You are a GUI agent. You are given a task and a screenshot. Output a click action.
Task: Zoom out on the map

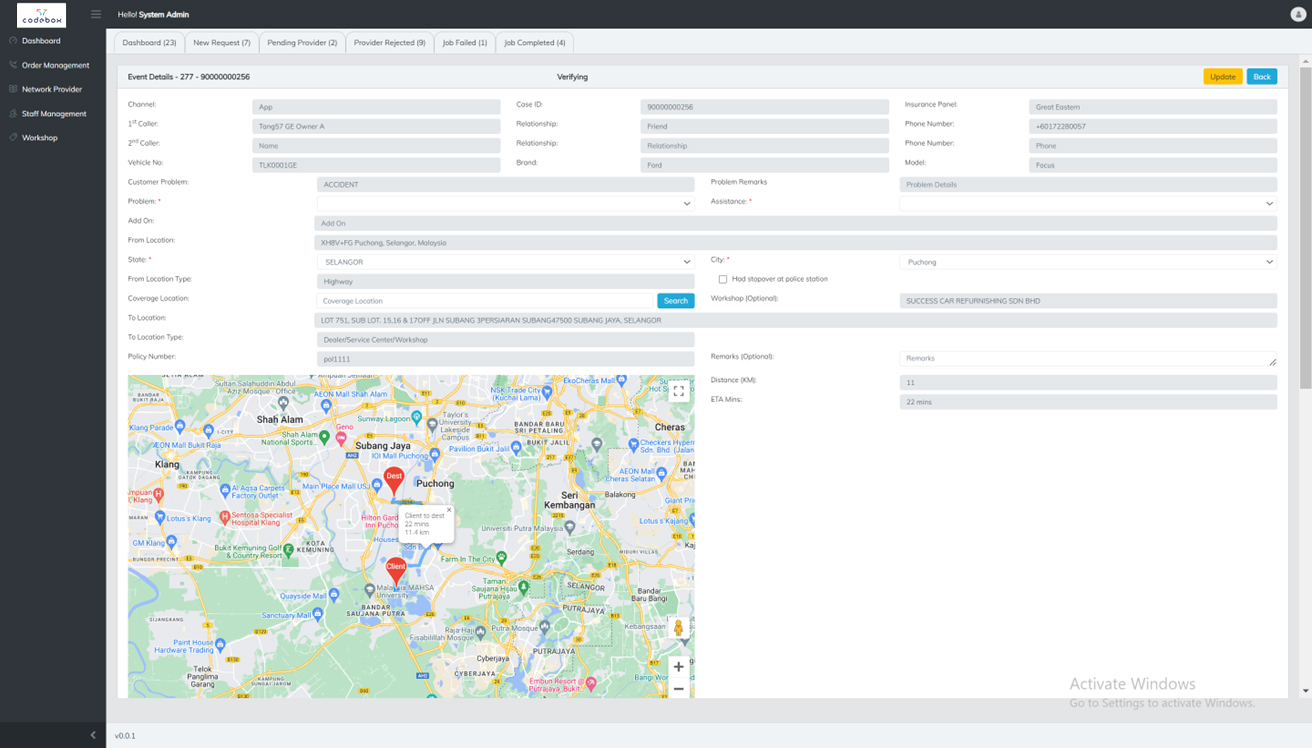[678, 689]
